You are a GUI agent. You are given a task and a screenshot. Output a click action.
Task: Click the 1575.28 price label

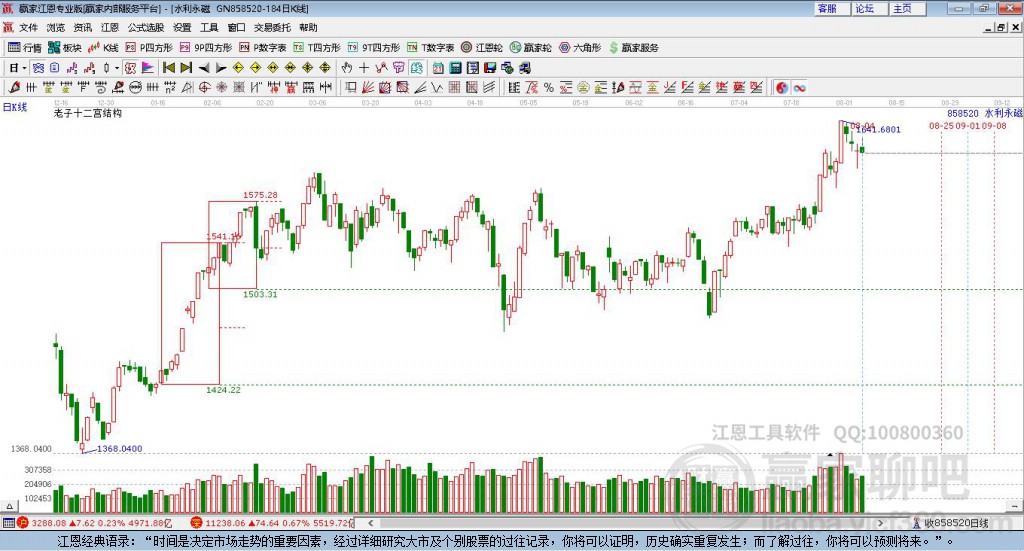pyautogui.click(x=260, y=195)
